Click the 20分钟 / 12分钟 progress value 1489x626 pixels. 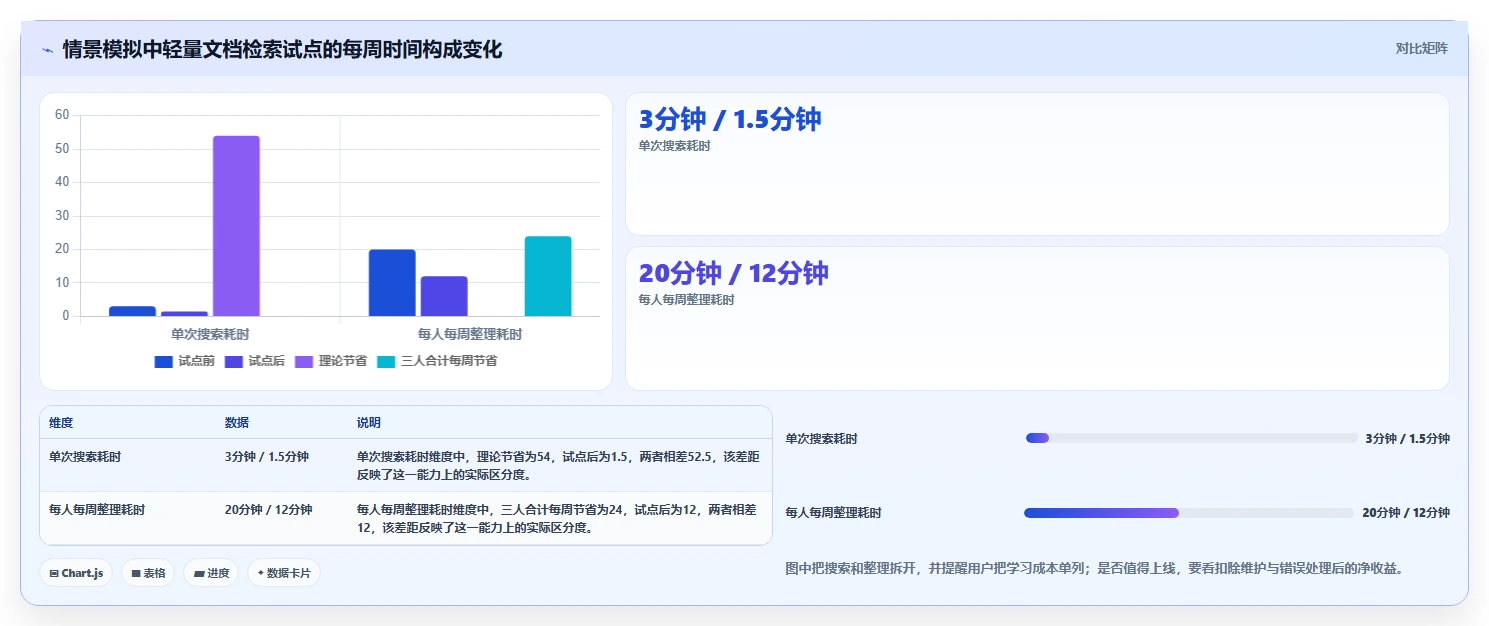[1406, 513]
